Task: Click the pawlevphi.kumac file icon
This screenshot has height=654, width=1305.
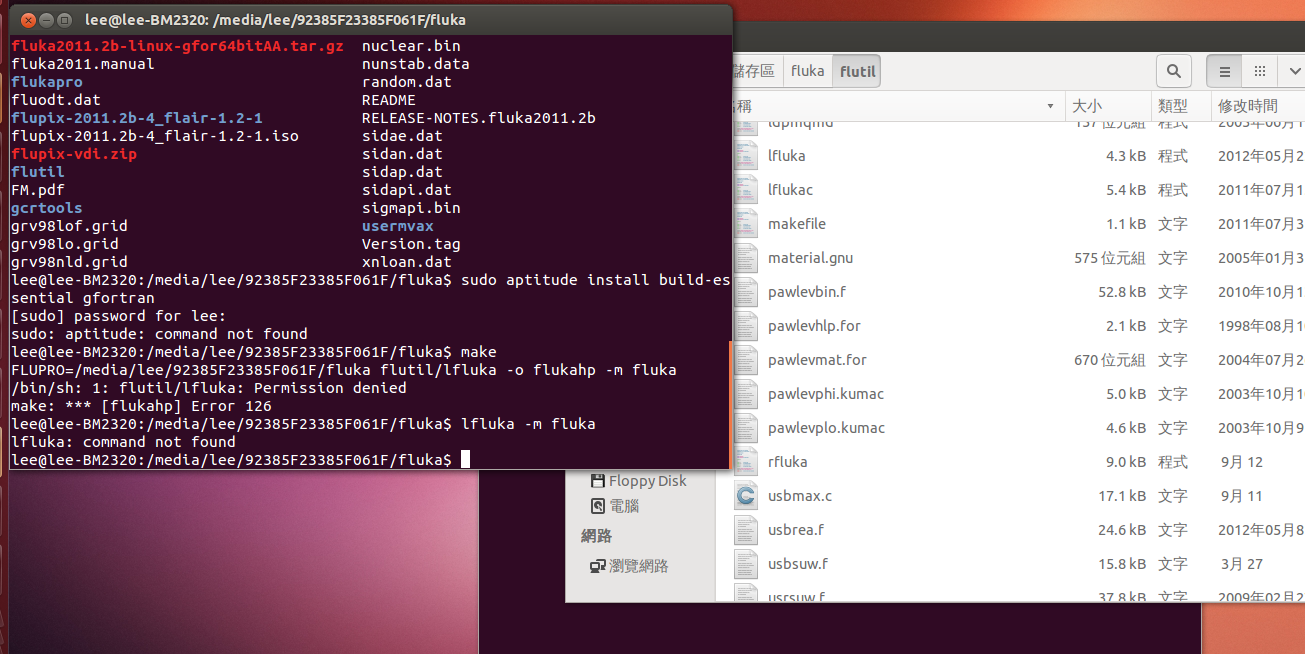Action: pyautogui.click(x=746, y=394)
